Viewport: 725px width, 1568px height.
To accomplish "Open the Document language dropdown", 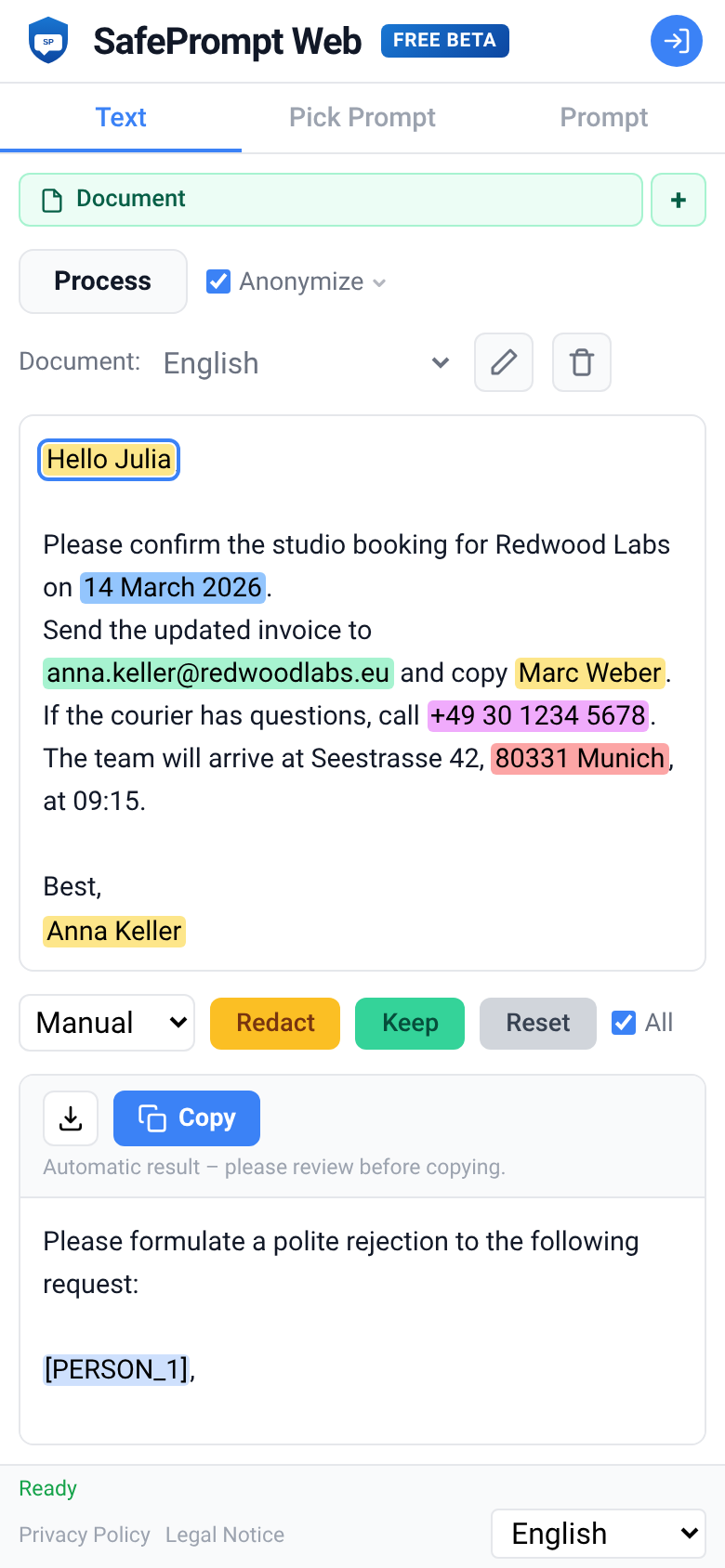I will click(x=307, y=363).
